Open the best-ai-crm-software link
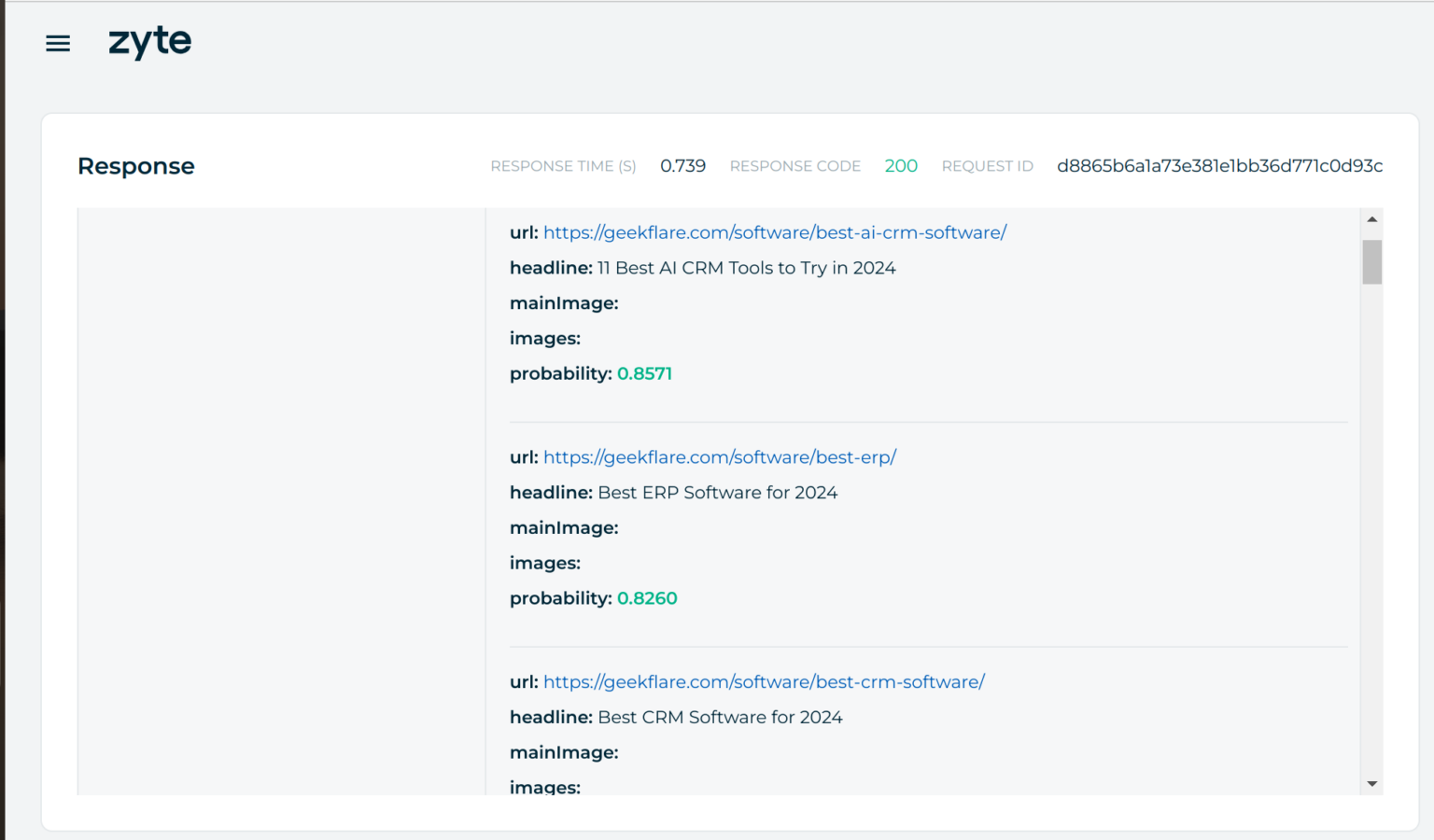 click(775, 232)
